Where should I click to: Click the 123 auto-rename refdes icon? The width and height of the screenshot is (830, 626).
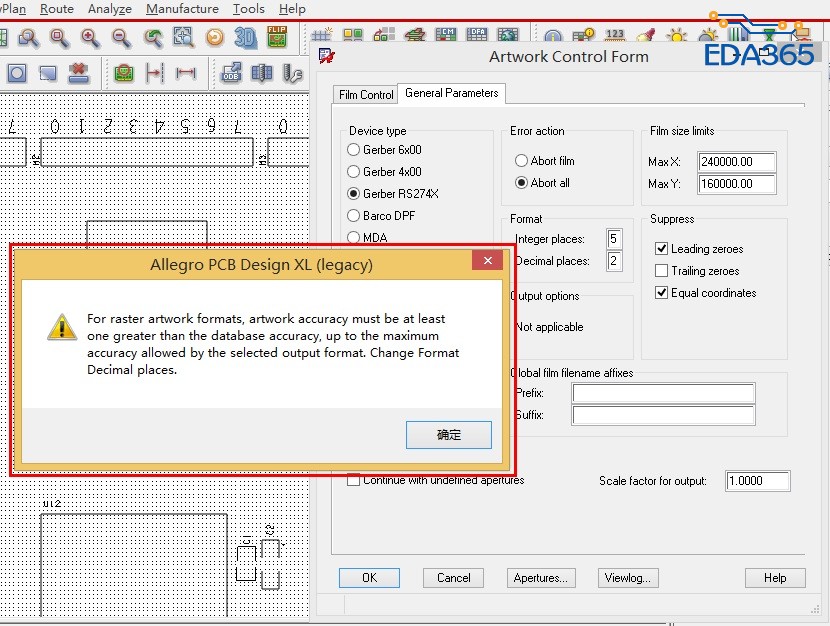pyautogui.click(x=615, y=35)
